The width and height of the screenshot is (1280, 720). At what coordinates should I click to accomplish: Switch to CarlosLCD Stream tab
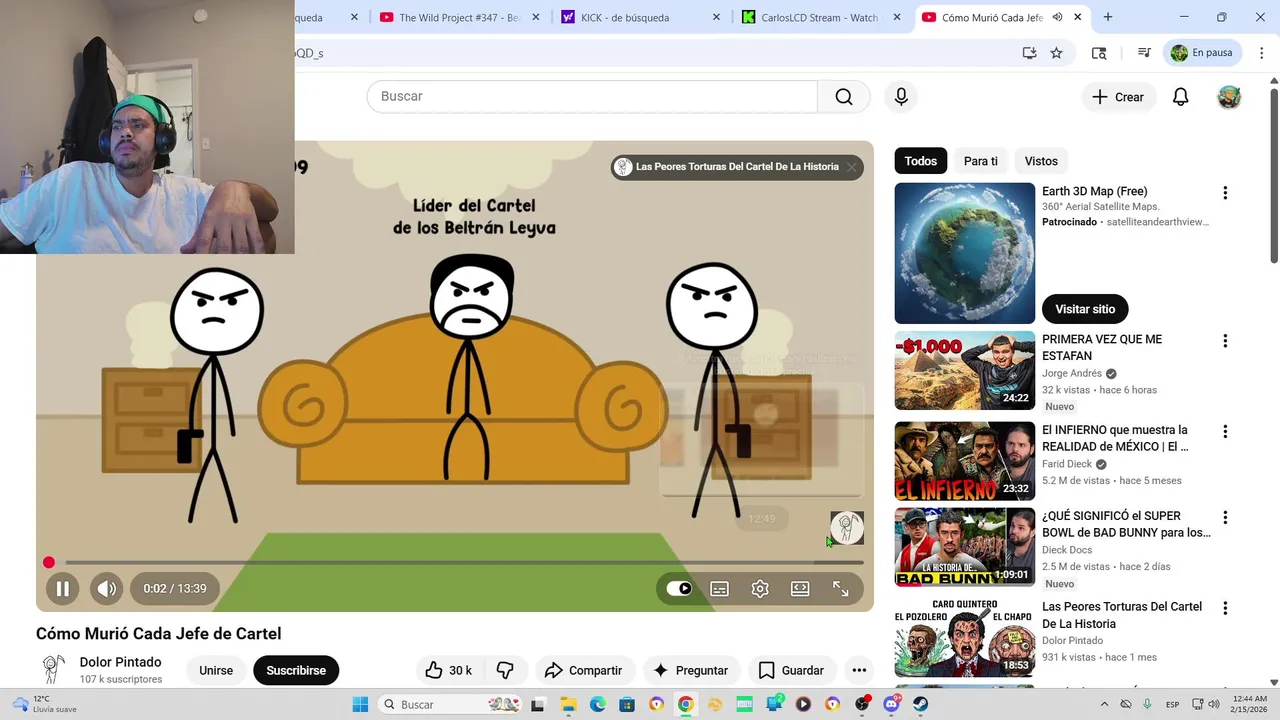click(818, 17)
